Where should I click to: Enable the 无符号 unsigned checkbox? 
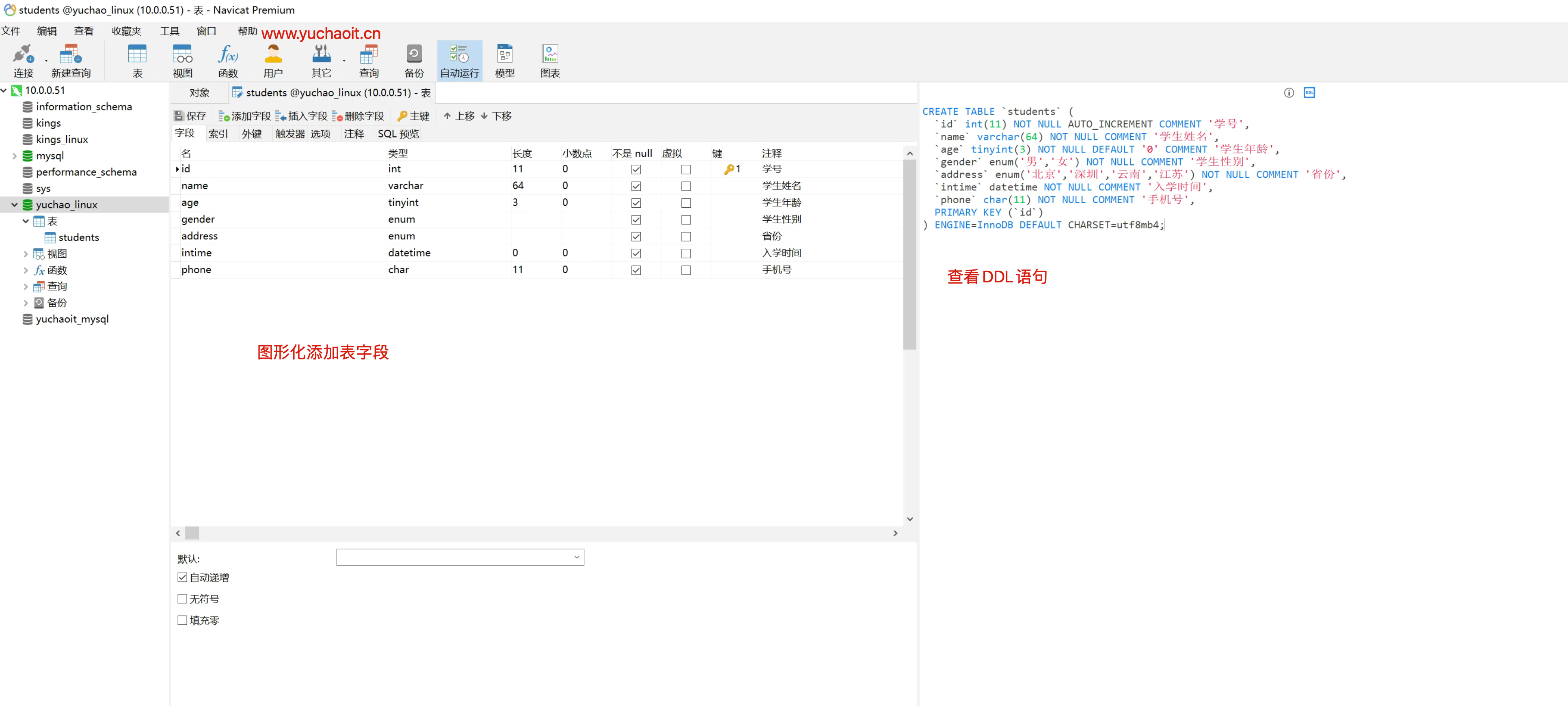coord(182,598)
